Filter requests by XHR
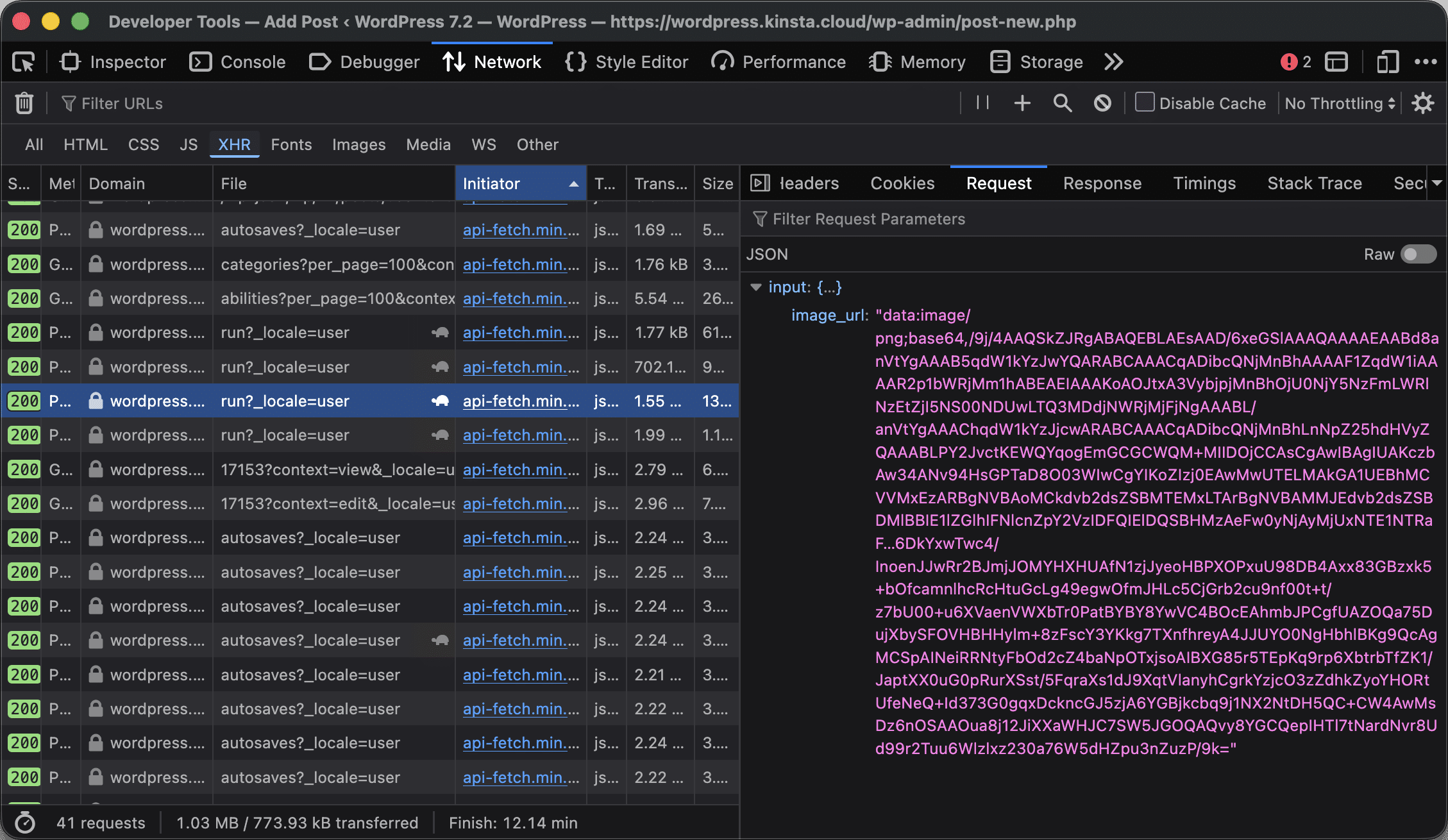 tap(234, 144)
